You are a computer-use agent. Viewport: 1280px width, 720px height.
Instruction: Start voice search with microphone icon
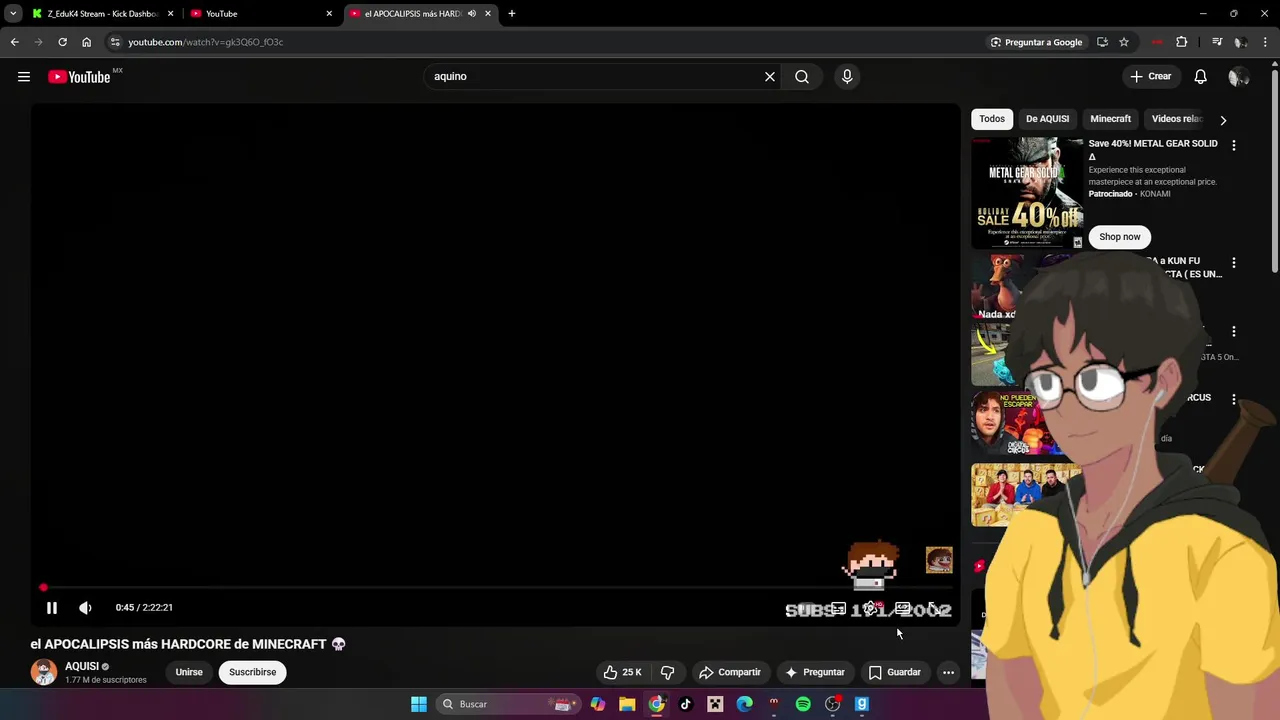click(847, 77)
